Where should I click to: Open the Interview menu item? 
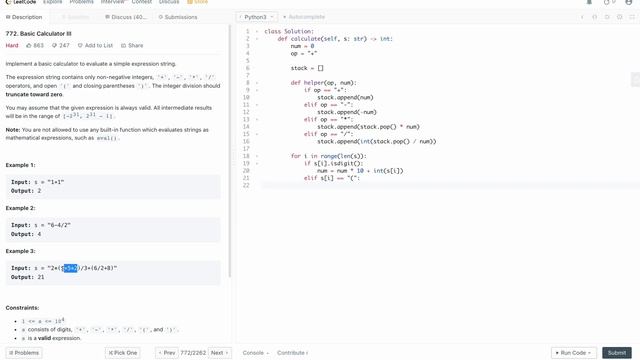point(113,2)
